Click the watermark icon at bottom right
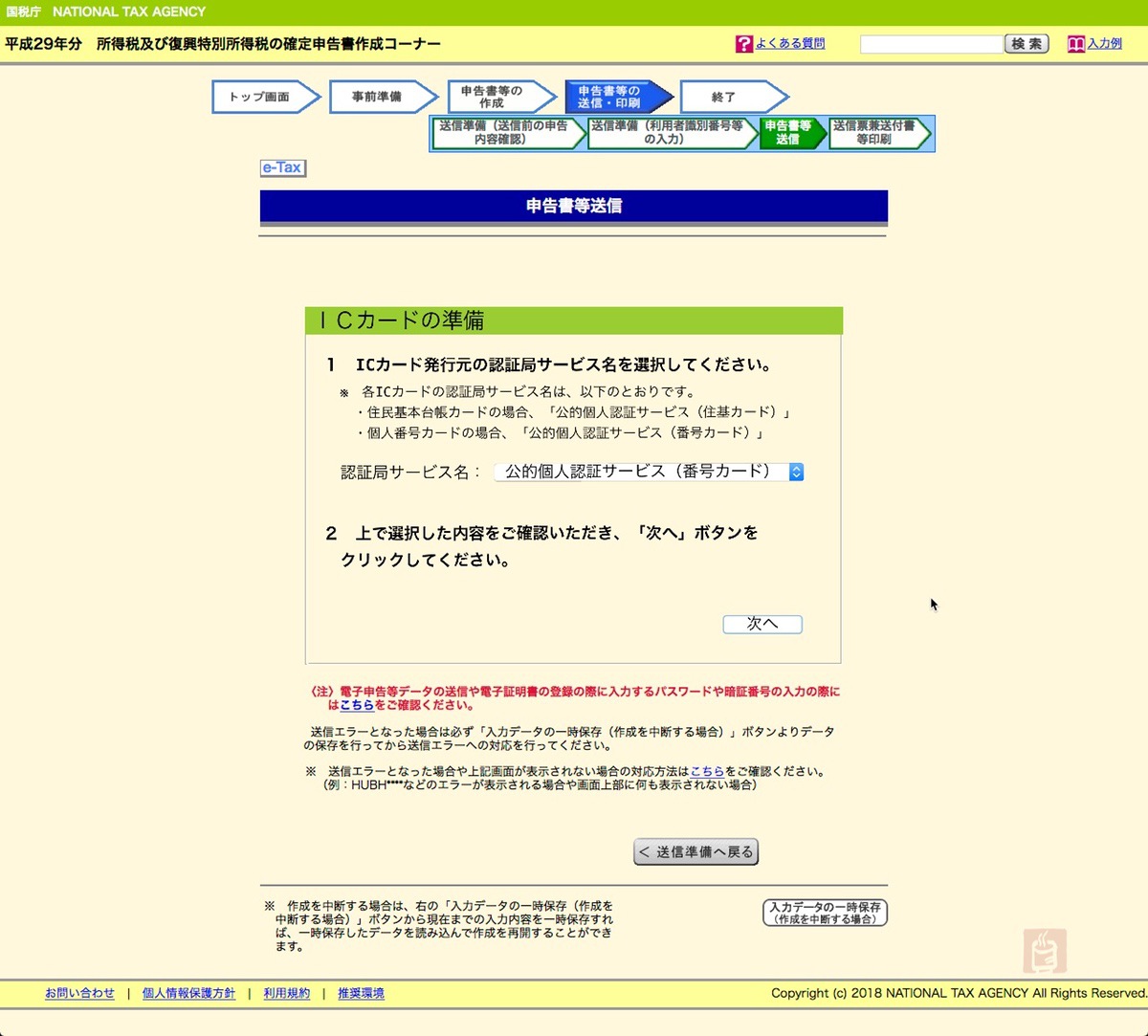Image resolution: width=1148 pixels, height=1036 pixels. tap(1042, 950)
